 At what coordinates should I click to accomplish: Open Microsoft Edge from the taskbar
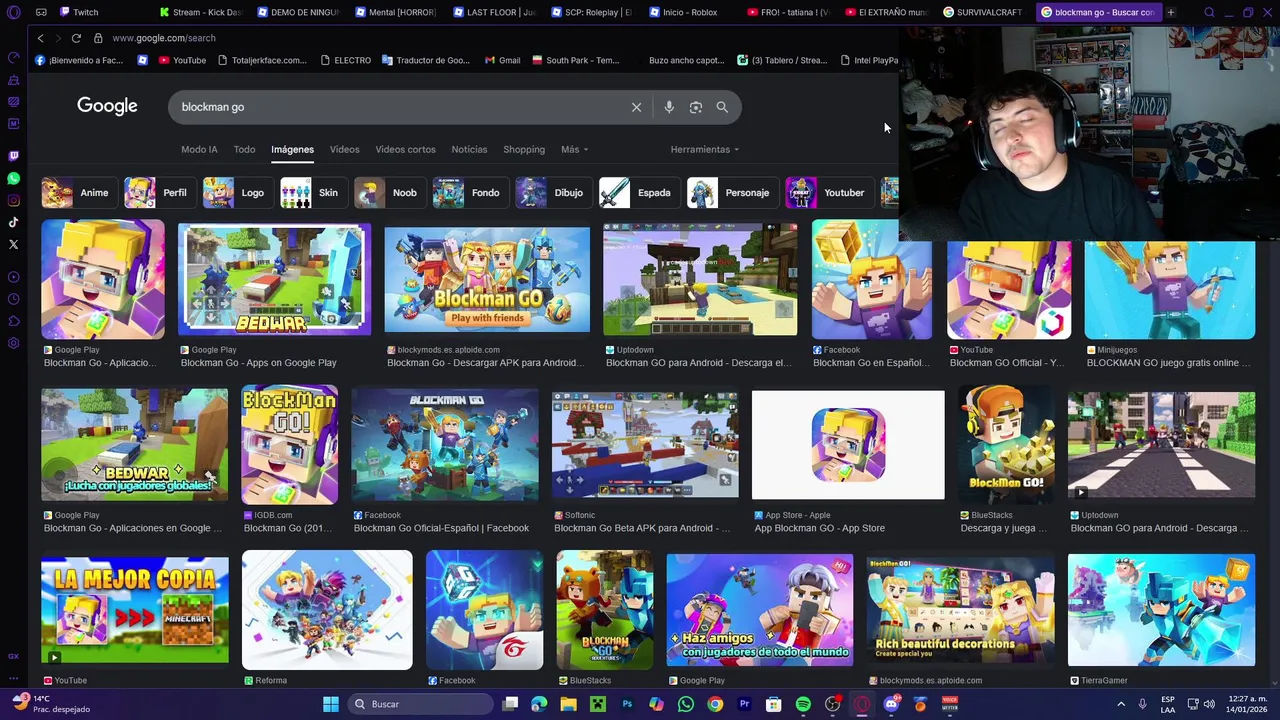pyautogui.click(x=539, y=704)
